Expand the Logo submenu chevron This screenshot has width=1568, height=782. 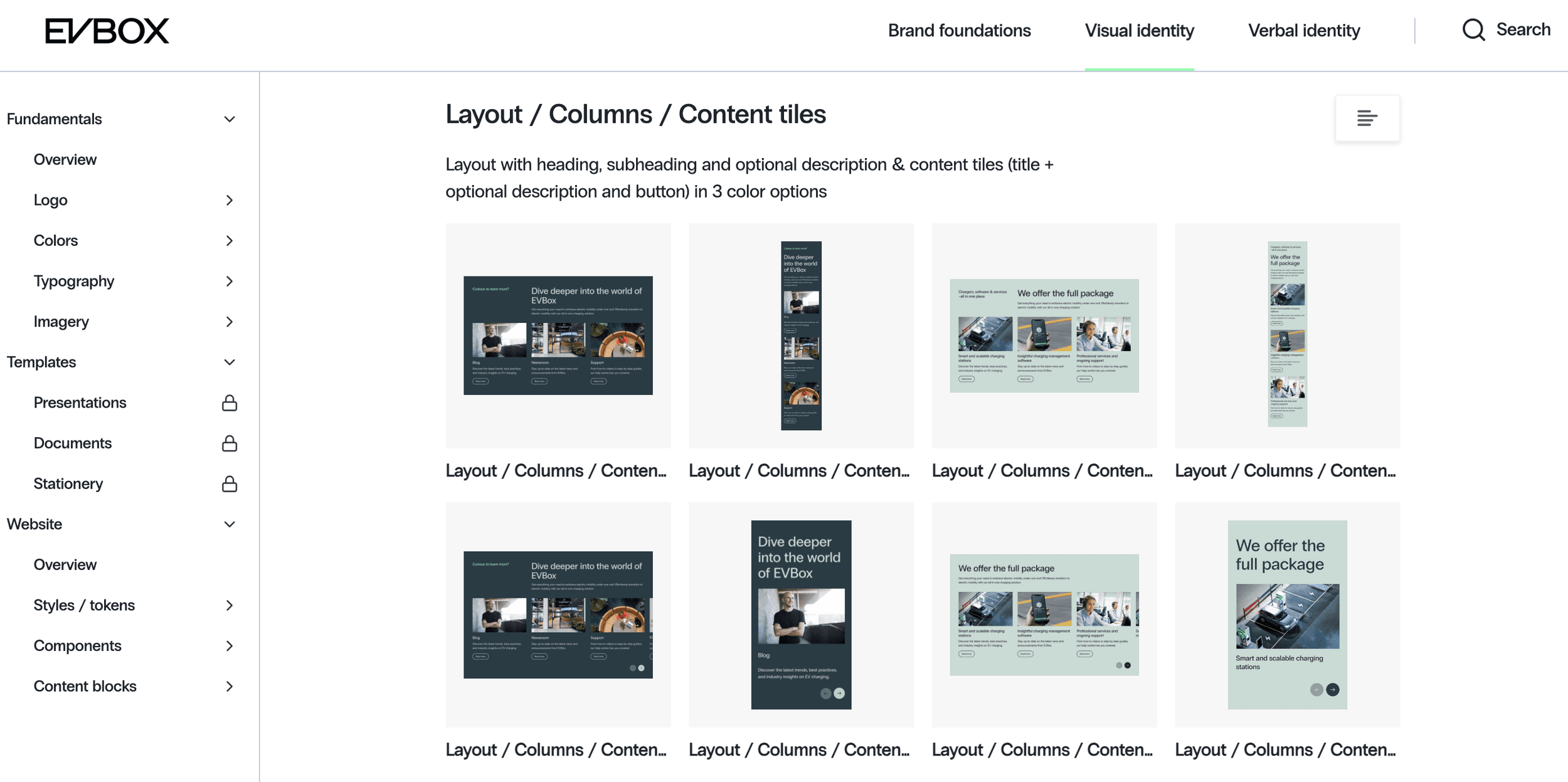click(x=230, y=200)
